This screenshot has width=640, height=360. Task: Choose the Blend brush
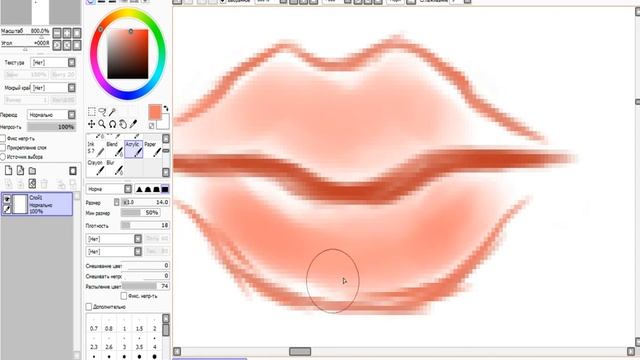pyautogui.click(x=114, y=149)
